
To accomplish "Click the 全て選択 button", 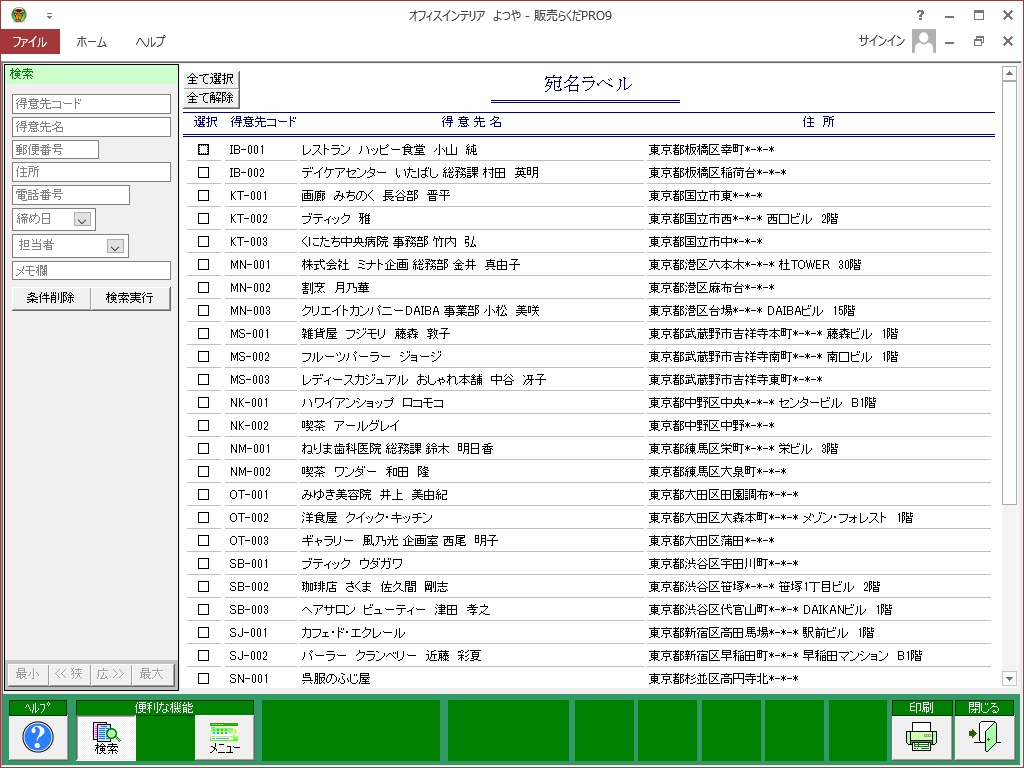I will (x=211, y=79).
